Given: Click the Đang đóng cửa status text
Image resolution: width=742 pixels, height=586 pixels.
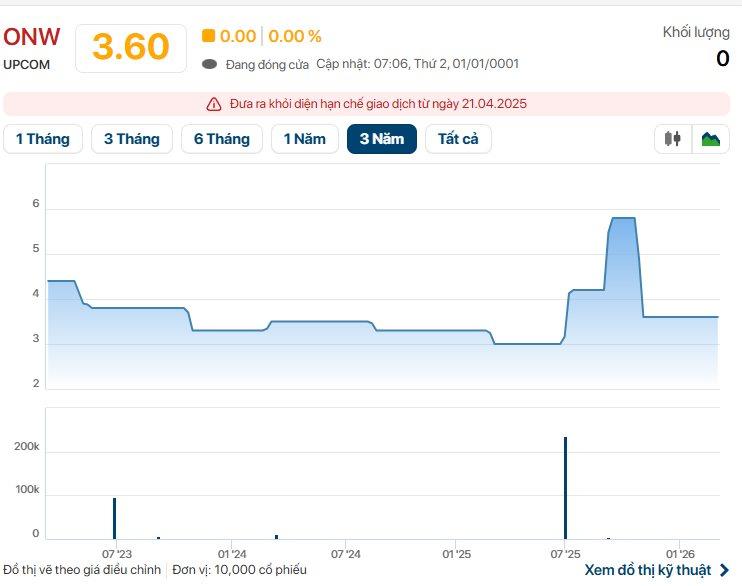Looking at the screenshot, I should point(267,64).
